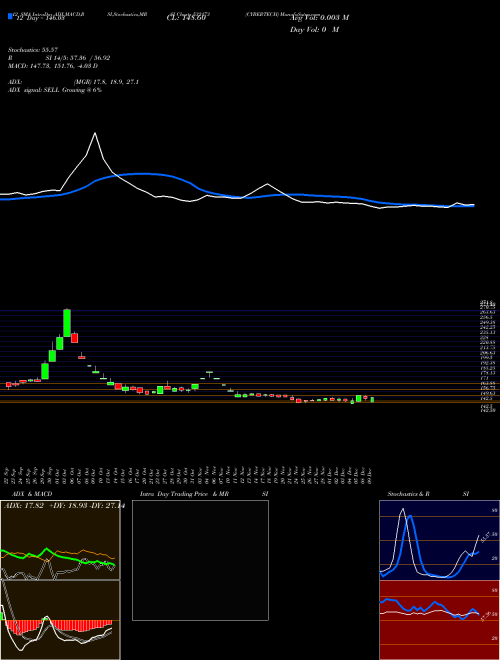Click the 'Avg Vol: 0.003 M' label
Screen dimensions: 500x660
[x=319, y=18]
